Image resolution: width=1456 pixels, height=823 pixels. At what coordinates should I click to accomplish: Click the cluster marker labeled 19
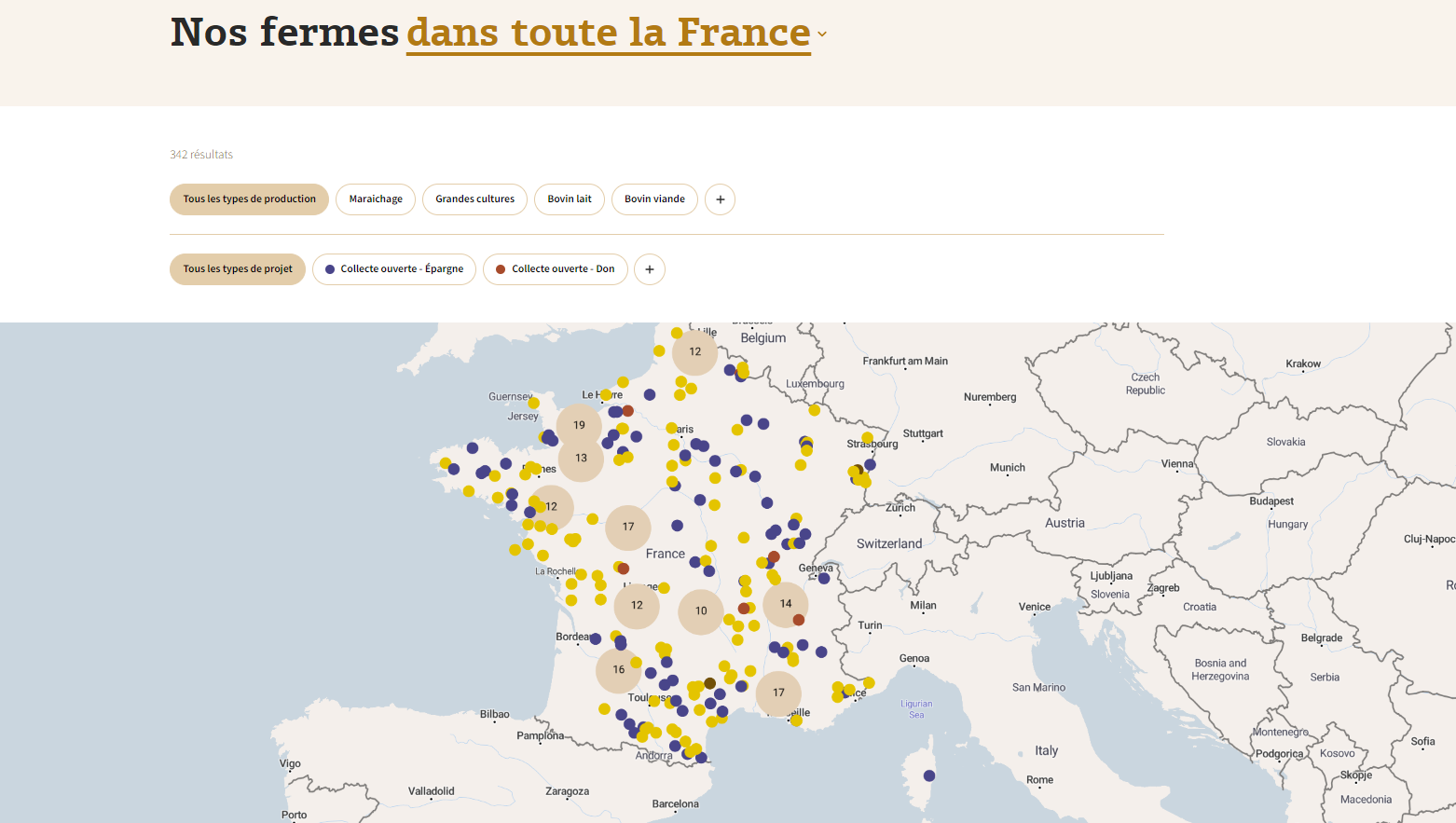[579, 425]
